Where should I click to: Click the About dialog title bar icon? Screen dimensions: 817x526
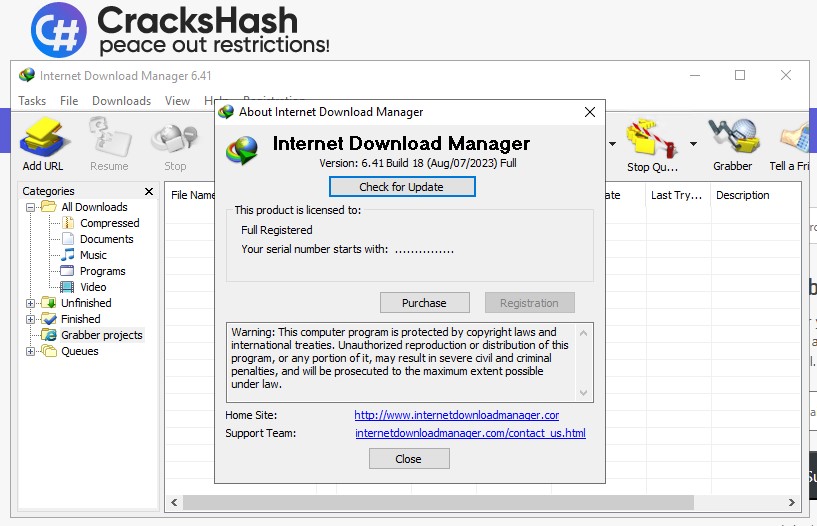coord(226,111)
